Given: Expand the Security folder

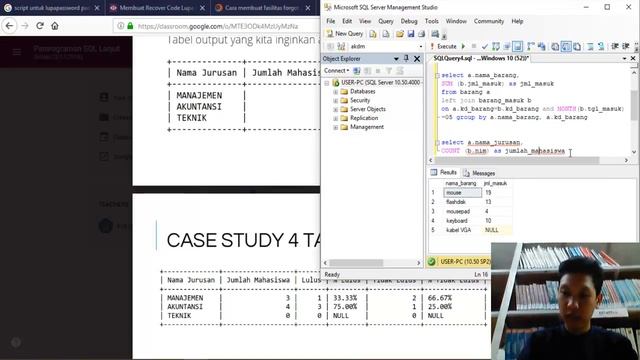Looking at the screenshot, I should [335, 101].
